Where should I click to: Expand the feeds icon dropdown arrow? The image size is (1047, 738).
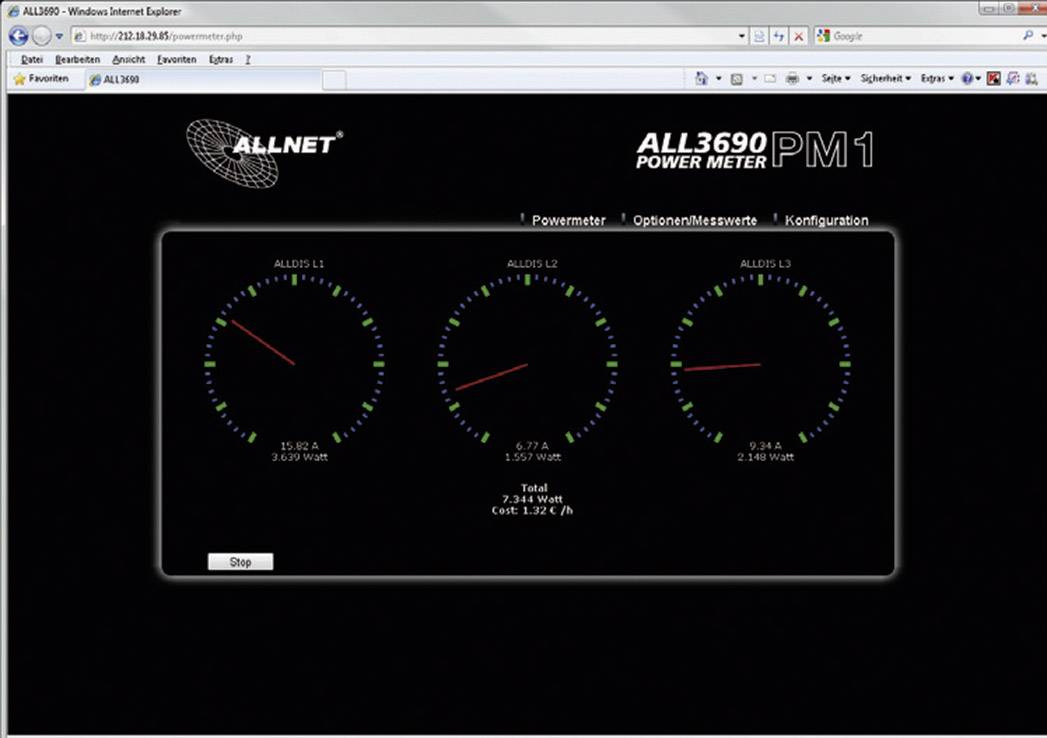[x=754, y=79]
